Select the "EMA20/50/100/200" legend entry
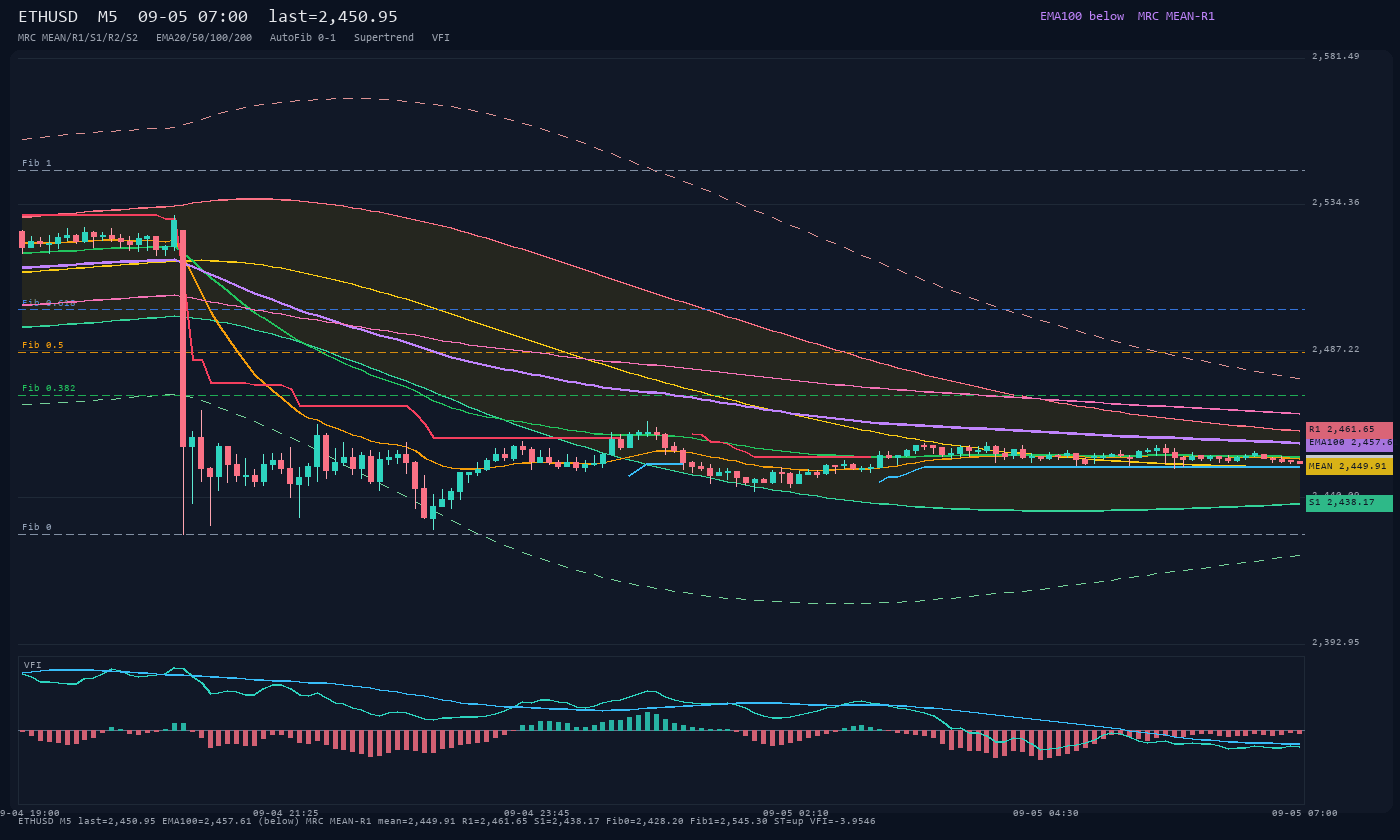 [204, 38]
